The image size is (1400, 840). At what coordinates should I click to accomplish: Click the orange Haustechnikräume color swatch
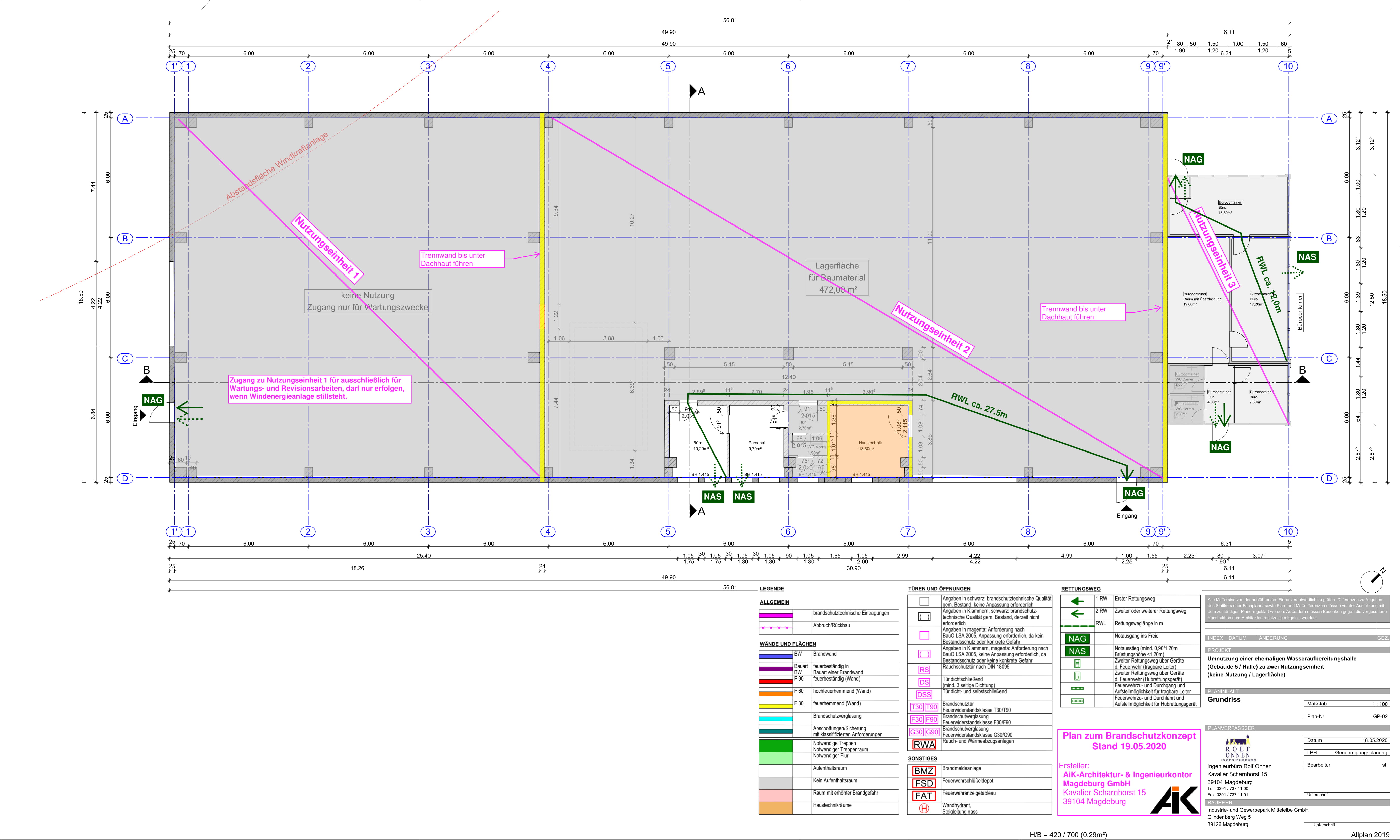pos(776,808)
